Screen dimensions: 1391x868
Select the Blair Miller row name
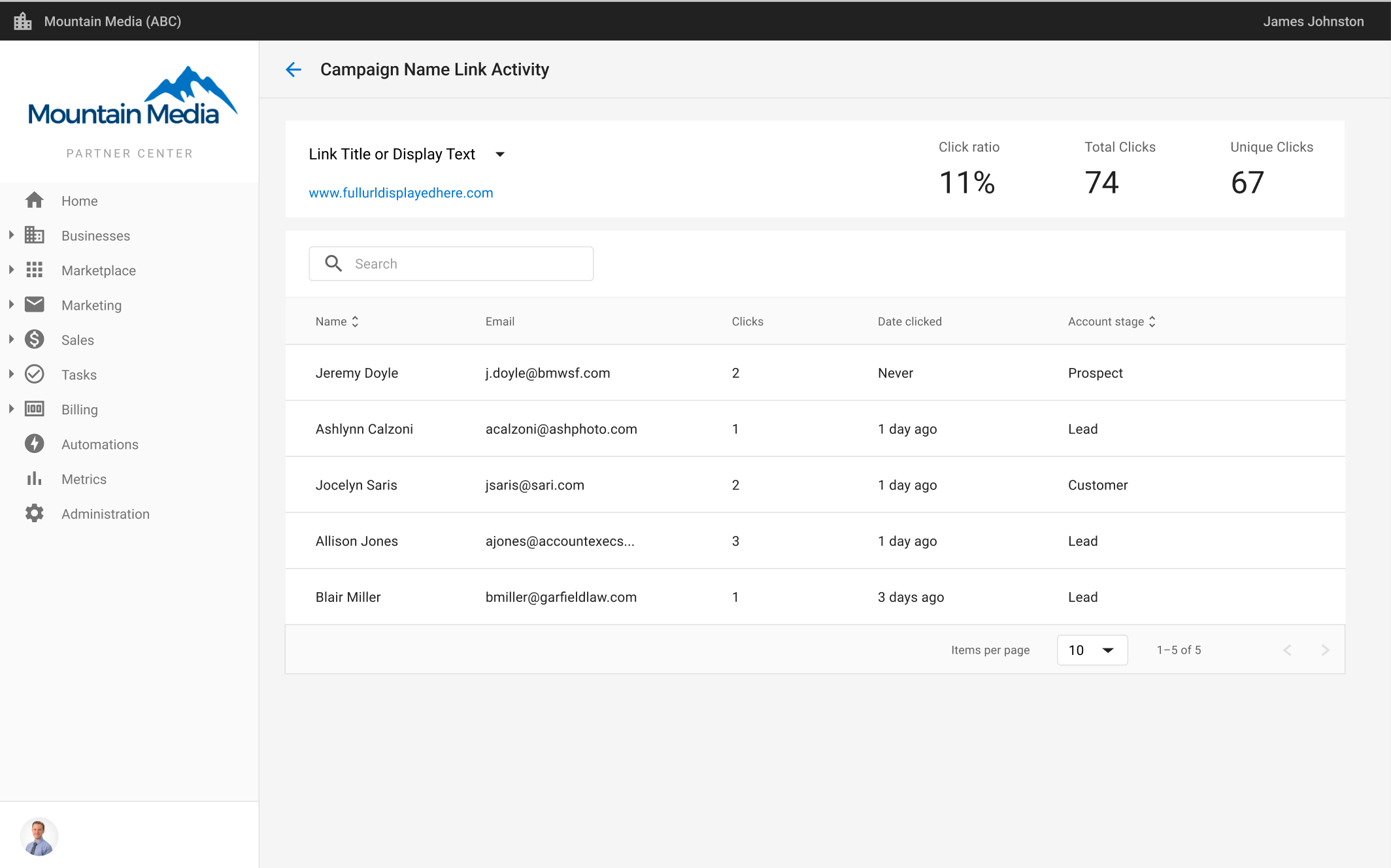click(x=348, y=597)
